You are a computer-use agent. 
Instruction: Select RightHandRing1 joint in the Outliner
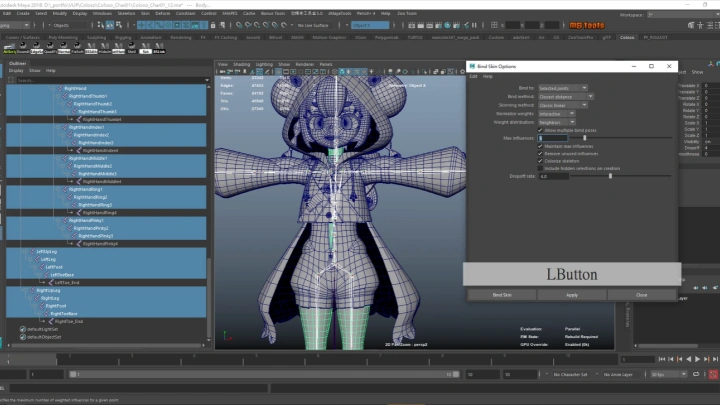85,189
